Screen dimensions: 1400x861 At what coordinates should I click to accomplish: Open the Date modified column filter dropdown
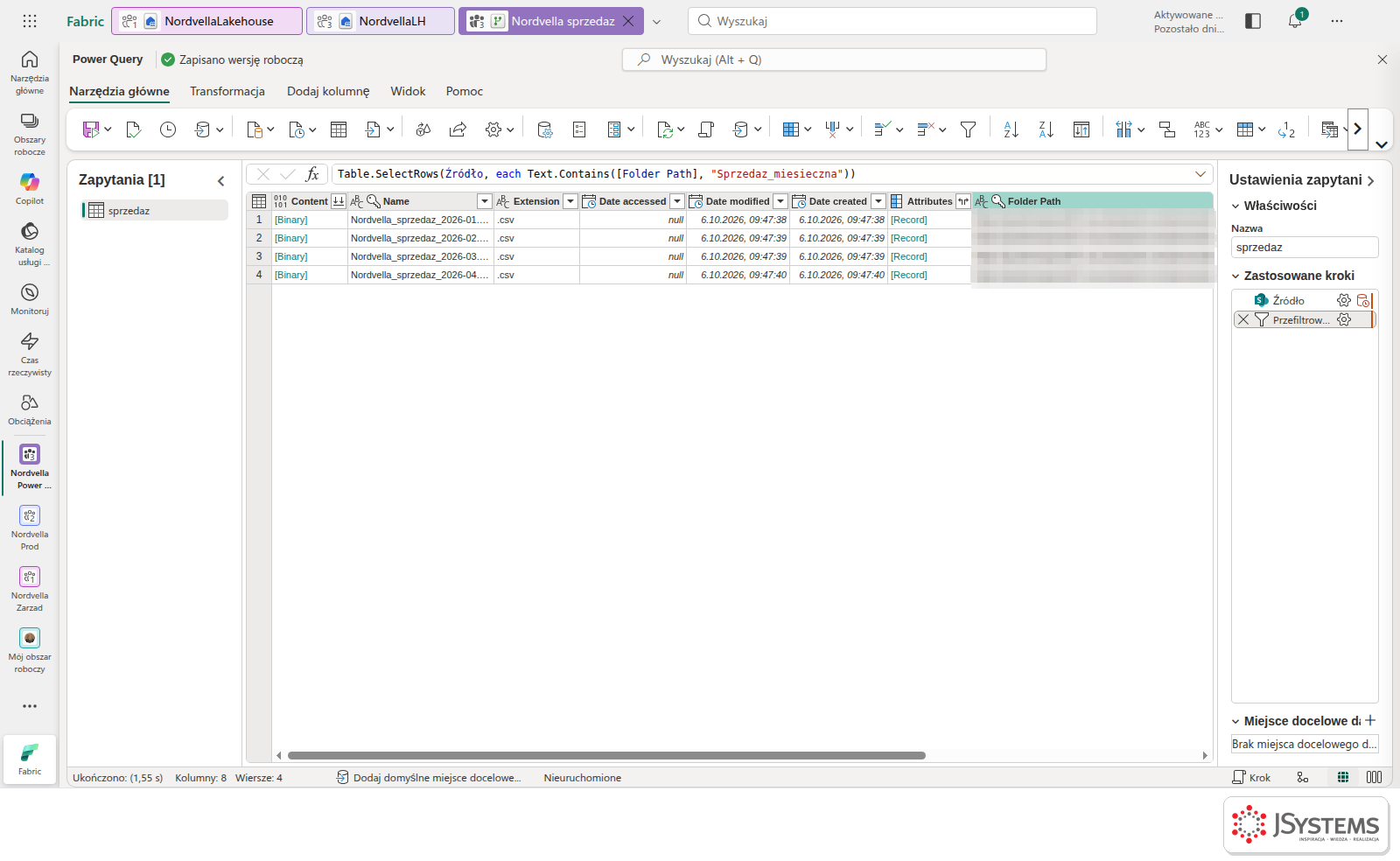click(780, 201)
